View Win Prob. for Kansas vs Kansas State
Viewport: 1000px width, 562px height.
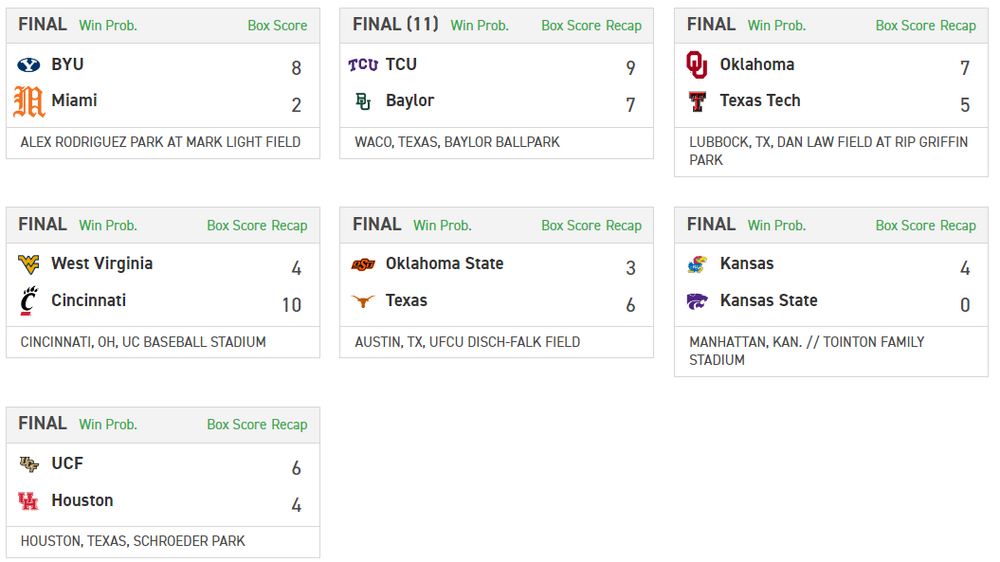point(776,226)
